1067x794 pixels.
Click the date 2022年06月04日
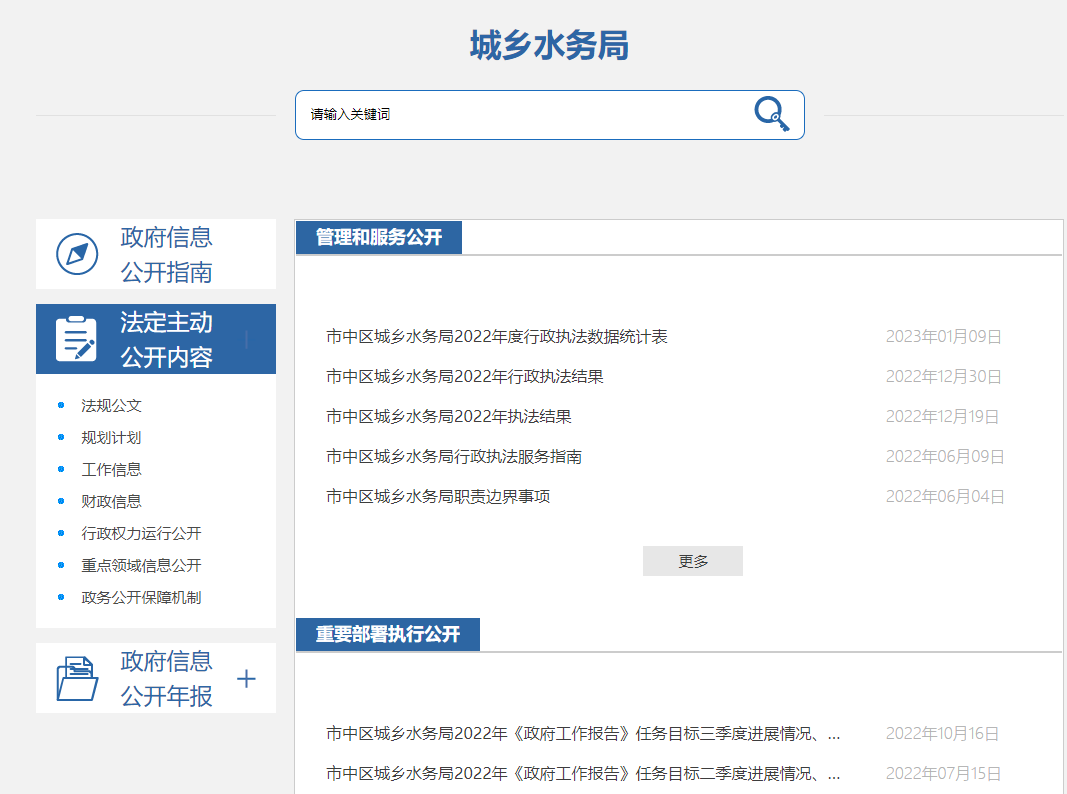pyautogui.click(x=945, y=497)
